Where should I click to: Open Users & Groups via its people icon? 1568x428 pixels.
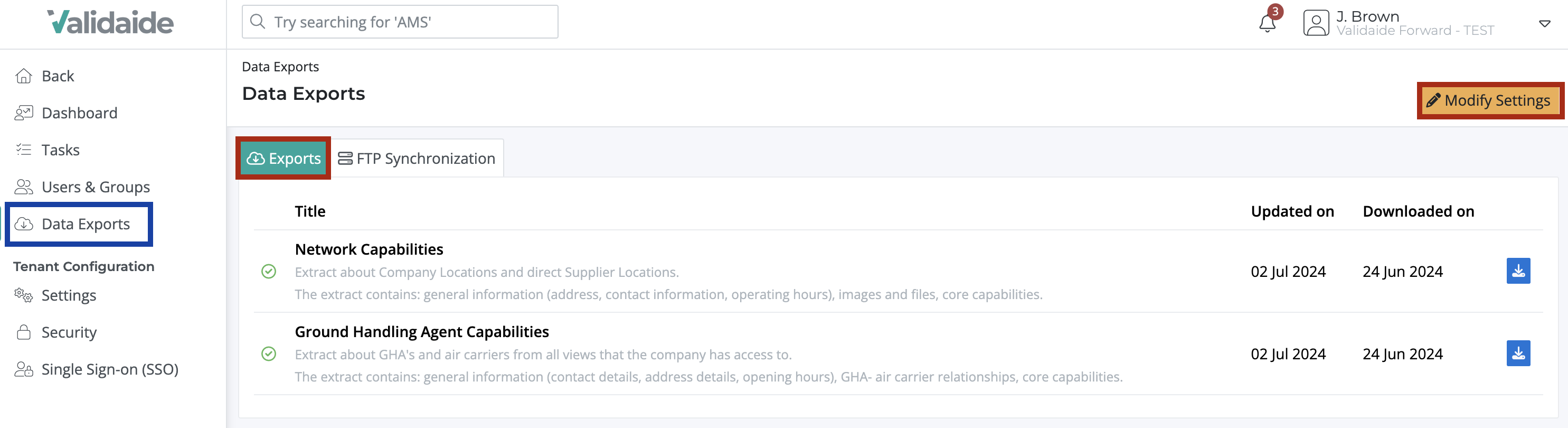coord(24,187)
